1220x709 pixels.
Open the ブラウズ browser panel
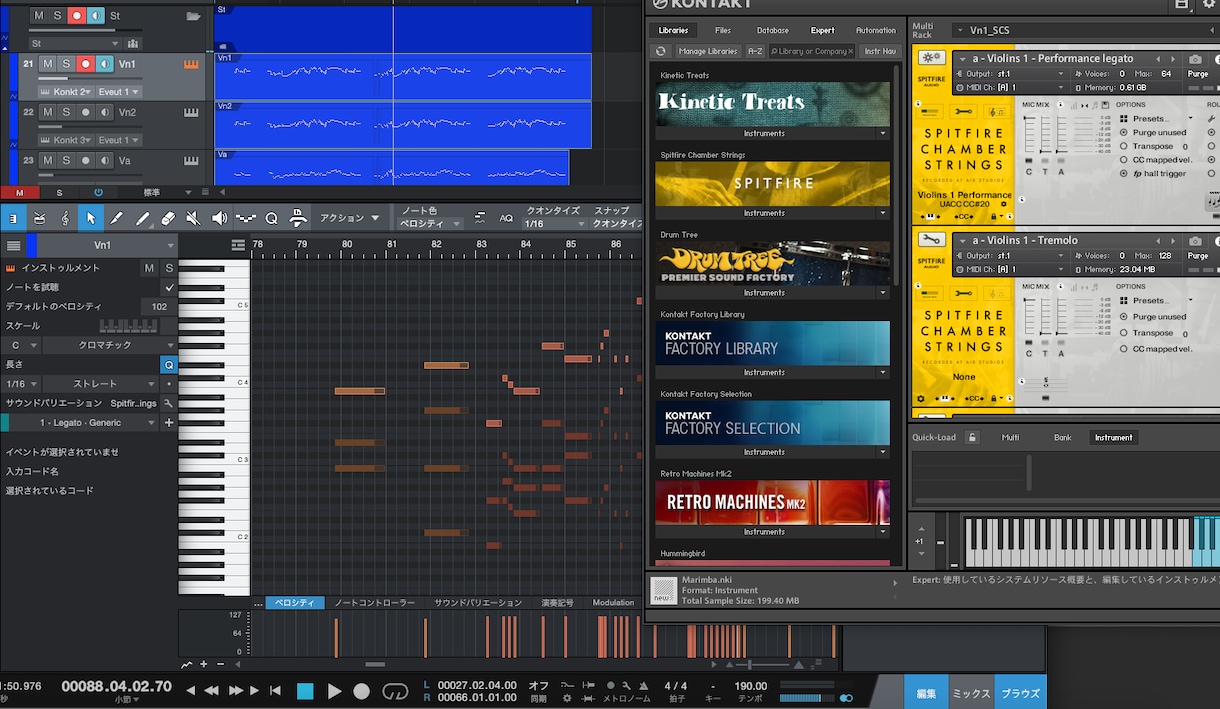click(x=1020, y=692)
